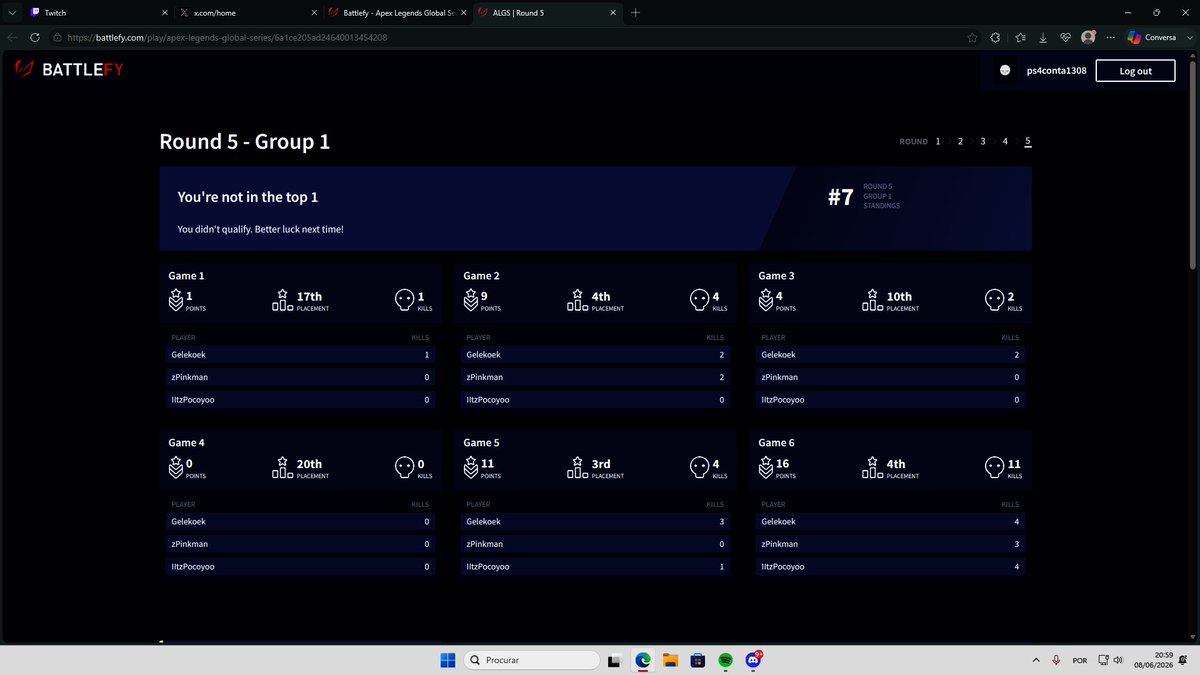
Task: Select zPinkman row in Game 2
Action: 595,377
